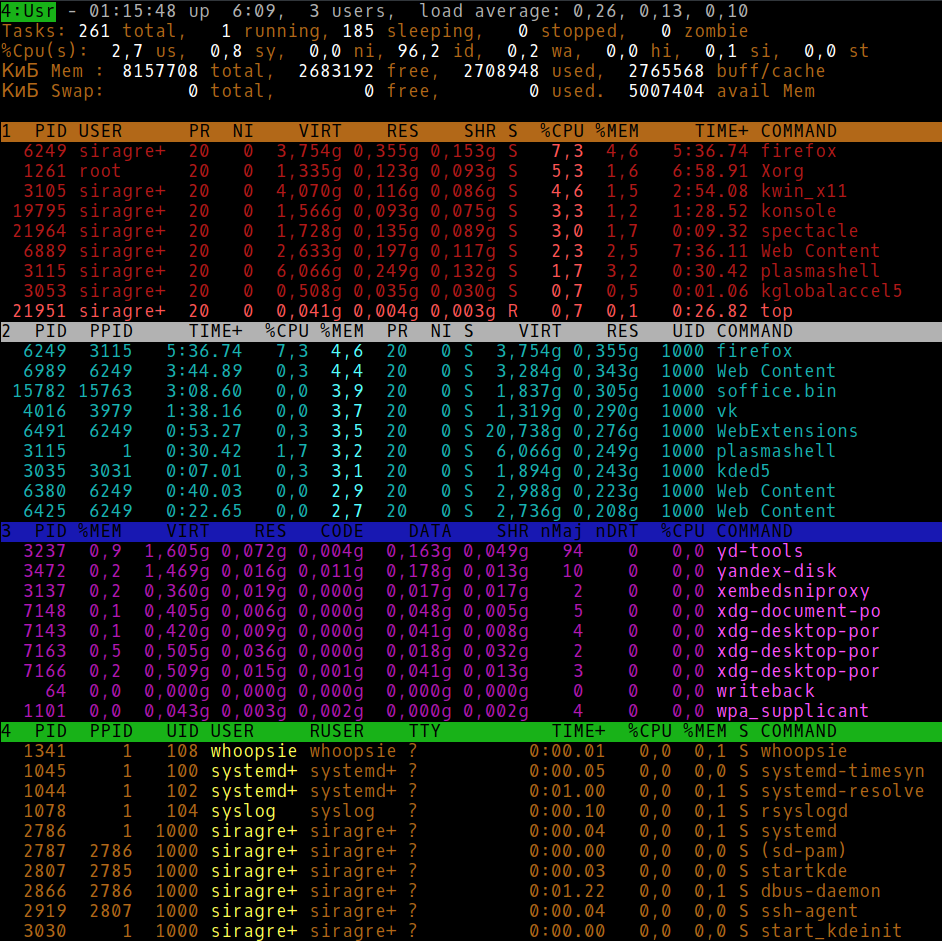Screen dimensions: 942x941
Task: Click the 4:Usr field group label
Action: tap(29, 11)
